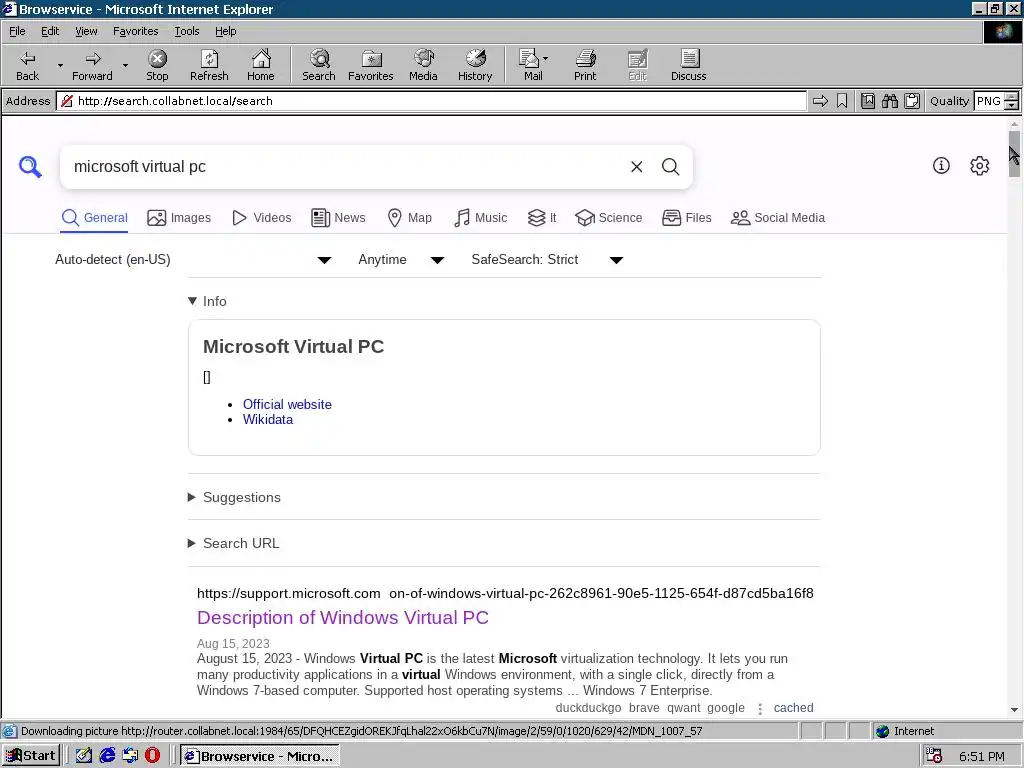Expand the Search URL section
This screenshot has height=768, width=1024.
[x=234, y=543]
